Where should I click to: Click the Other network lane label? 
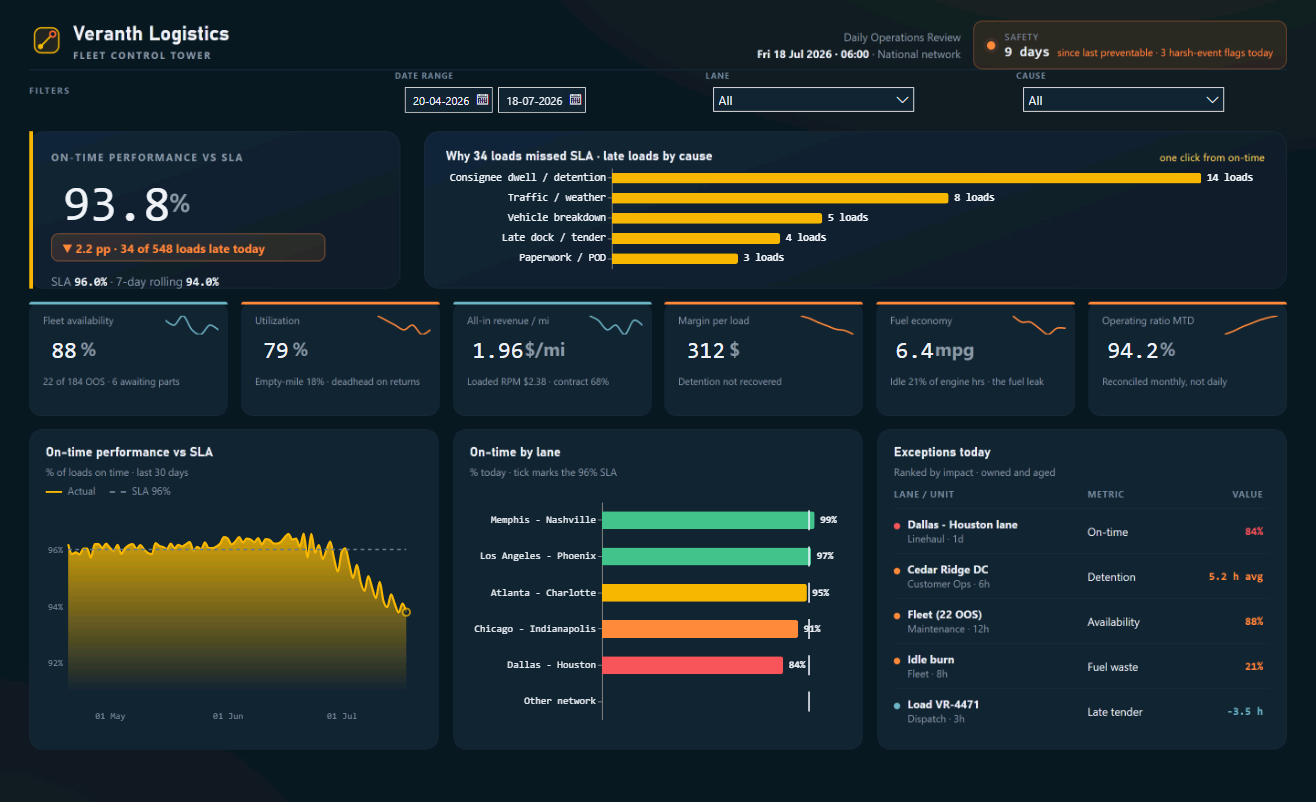coord(560,701)
